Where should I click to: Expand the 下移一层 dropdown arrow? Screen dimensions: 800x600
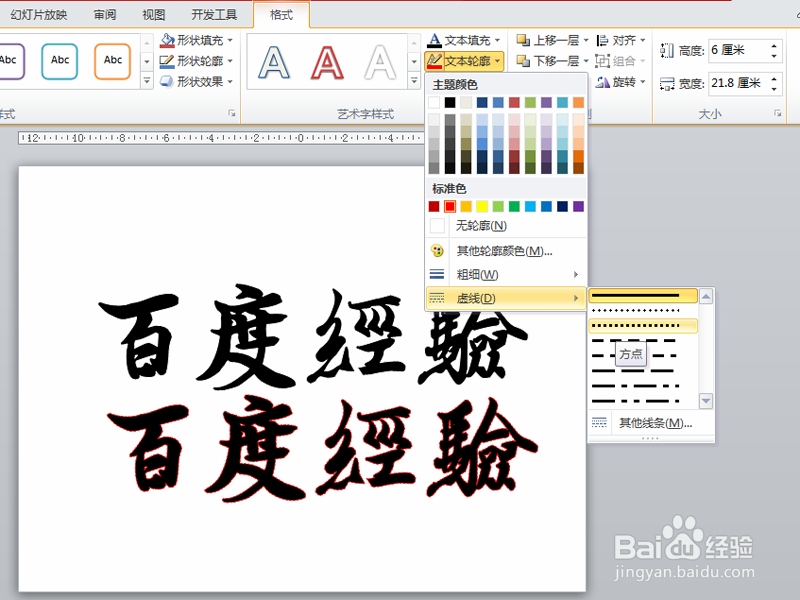pyautogui.click(x=586, y=61)
